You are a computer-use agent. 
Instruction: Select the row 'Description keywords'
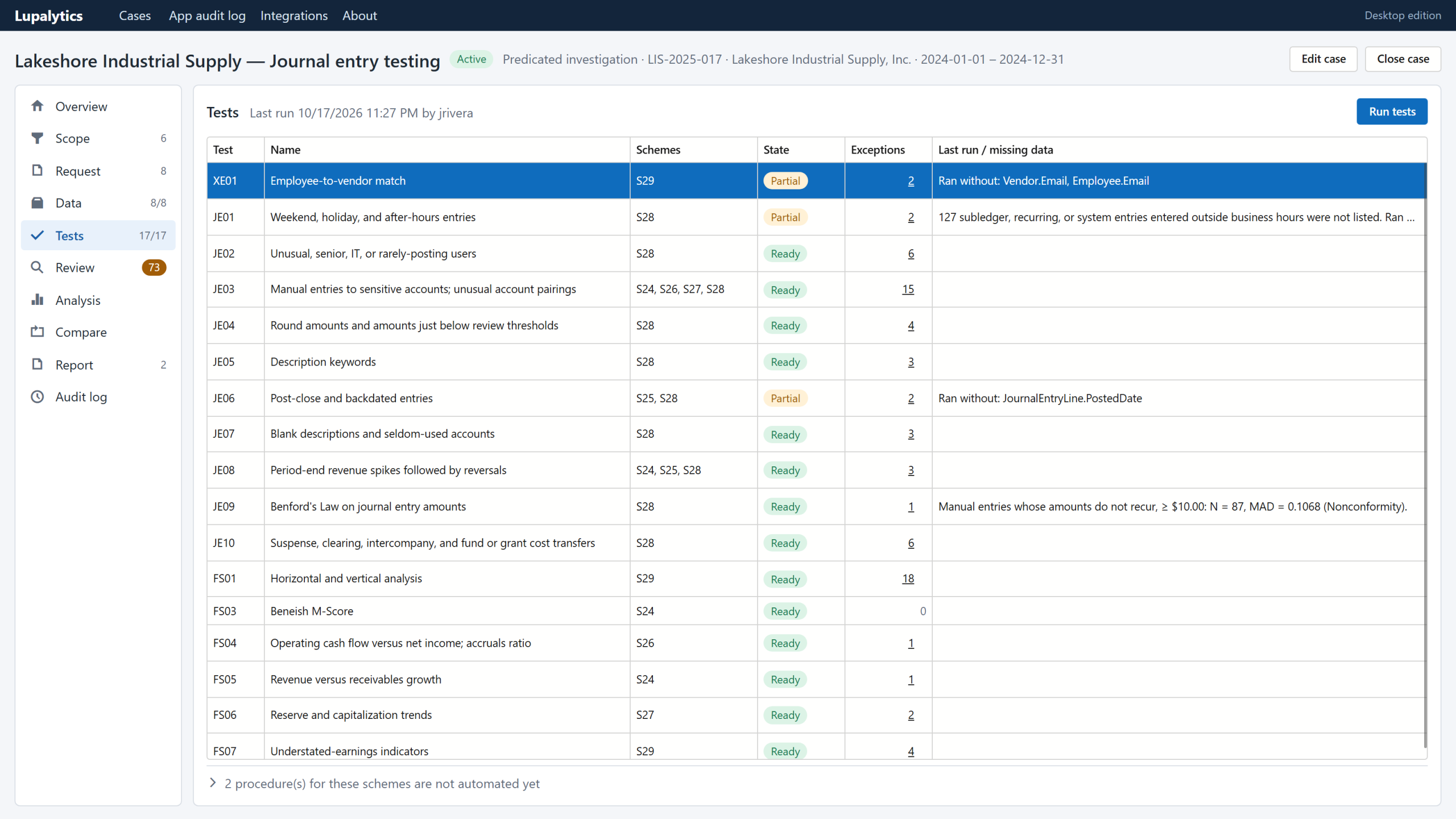pos(817,362)
